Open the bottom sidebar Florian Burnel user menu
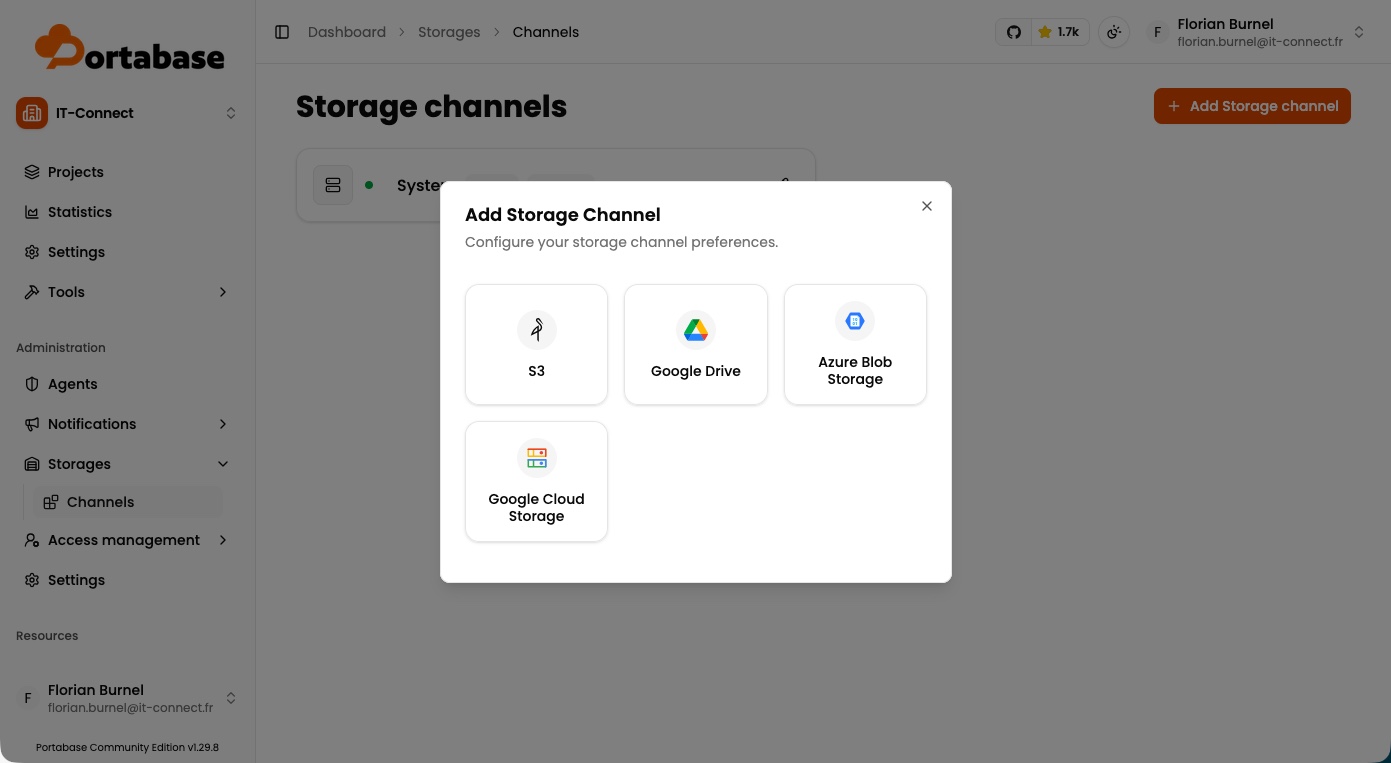1391x763 pixels. coord(127,698)
